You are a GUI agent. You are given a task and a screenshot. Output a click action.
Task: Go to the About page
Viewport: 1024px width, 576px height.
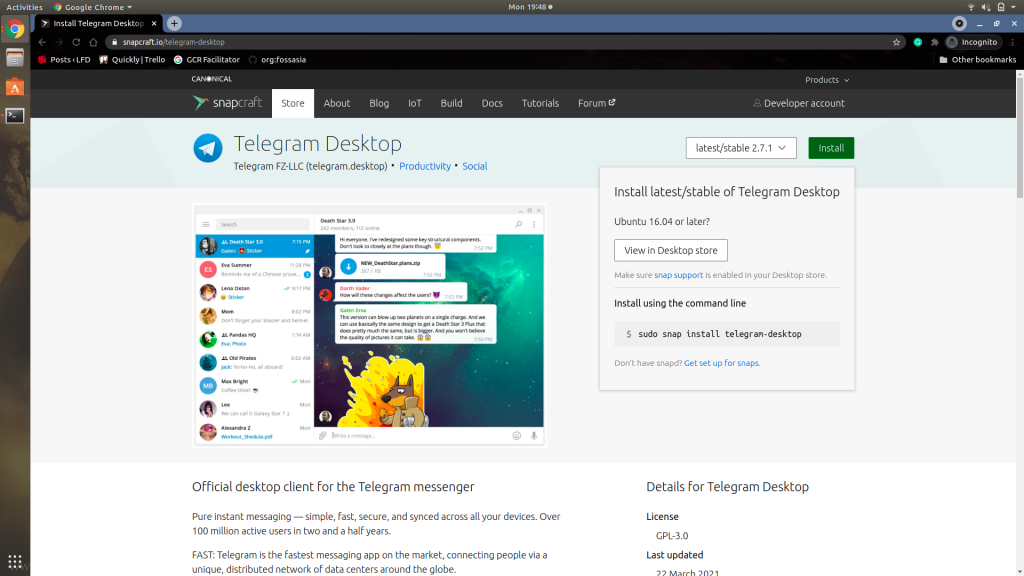(337, 103)
